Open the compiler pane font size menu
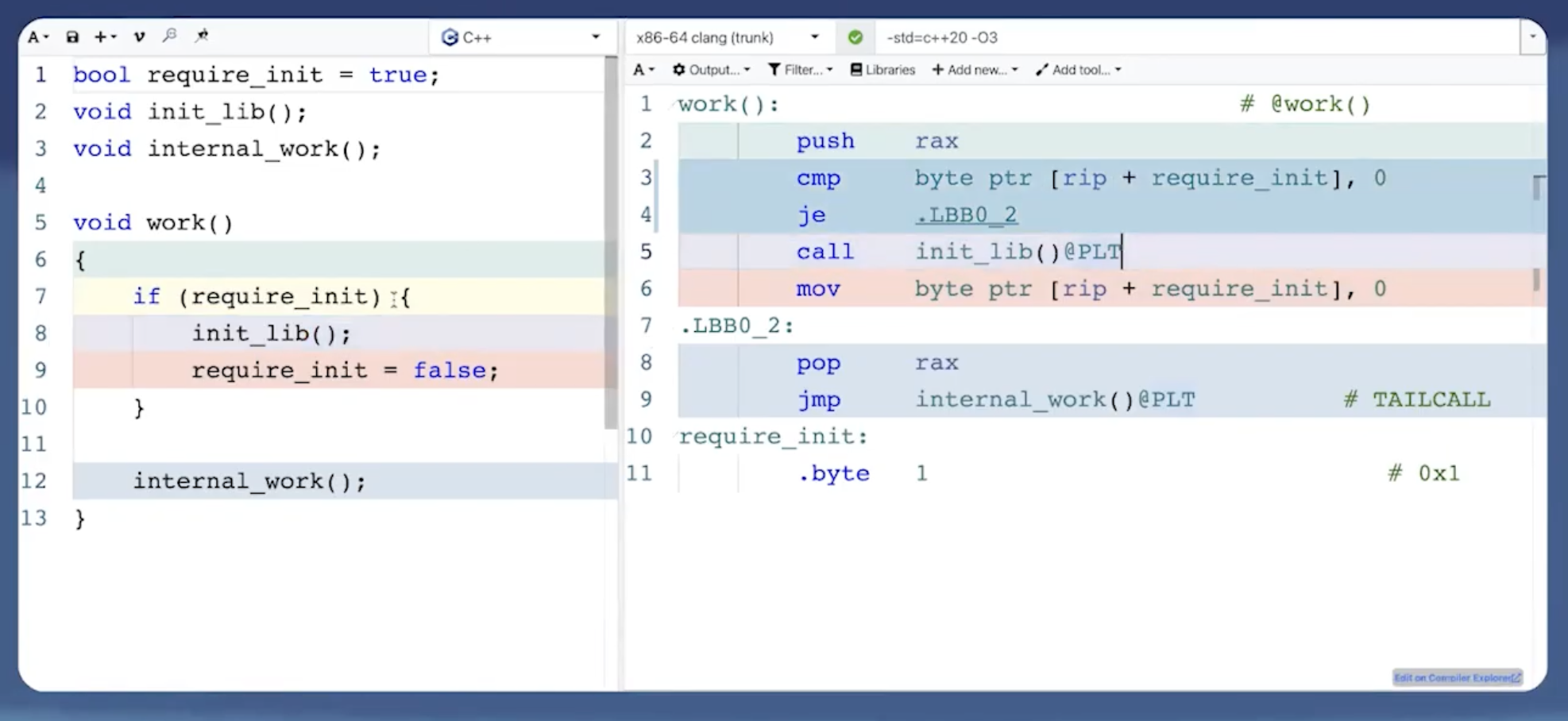The height and width of the screenshot is (721, 1568). pos(643,70)
